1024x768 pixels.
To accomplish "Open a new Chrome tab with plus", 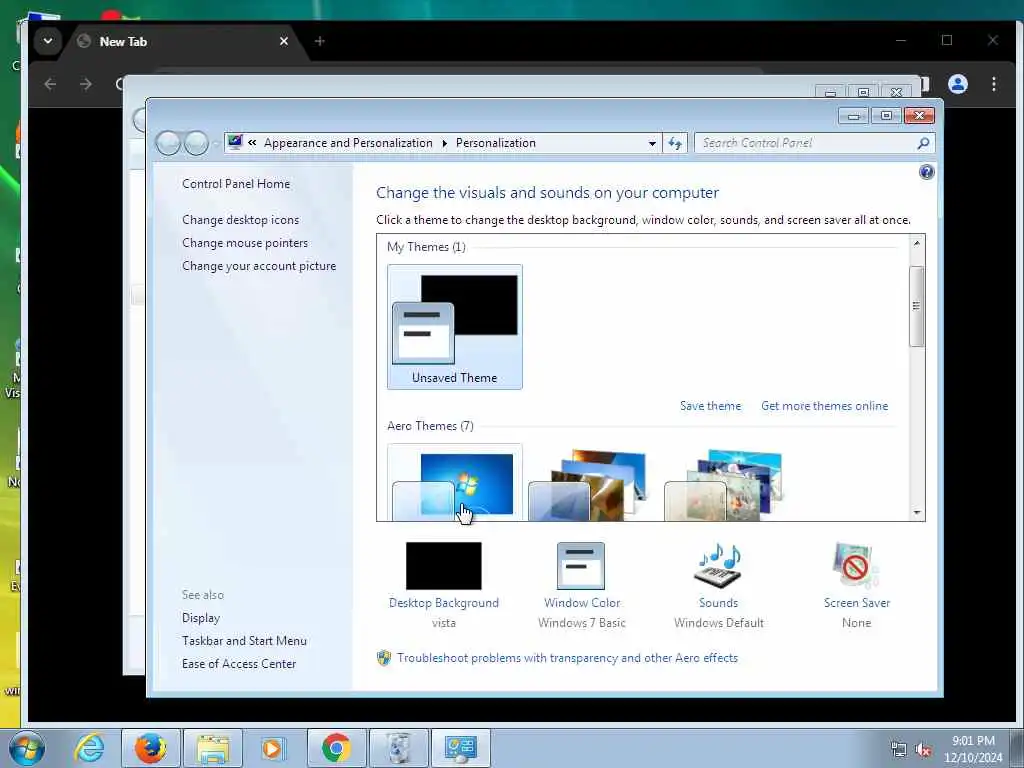I will 319,41.
